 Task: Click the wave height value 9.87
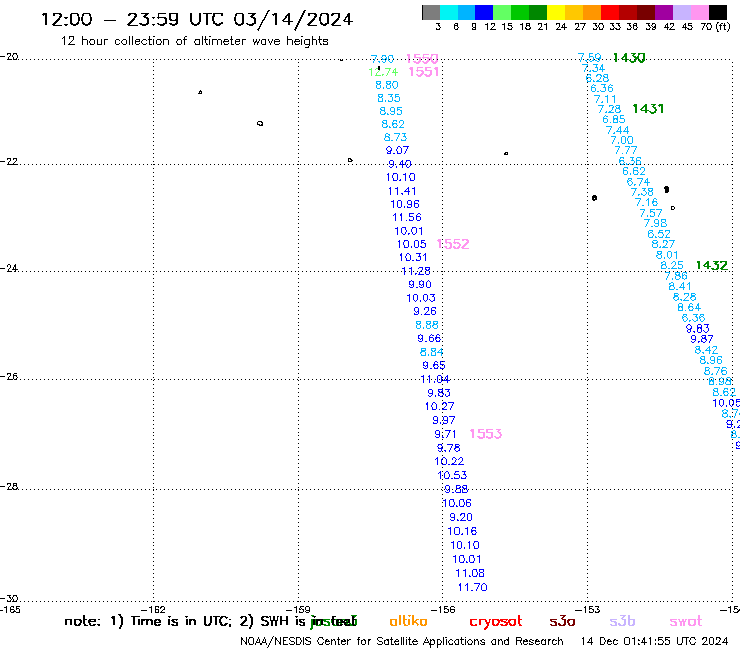702,339
